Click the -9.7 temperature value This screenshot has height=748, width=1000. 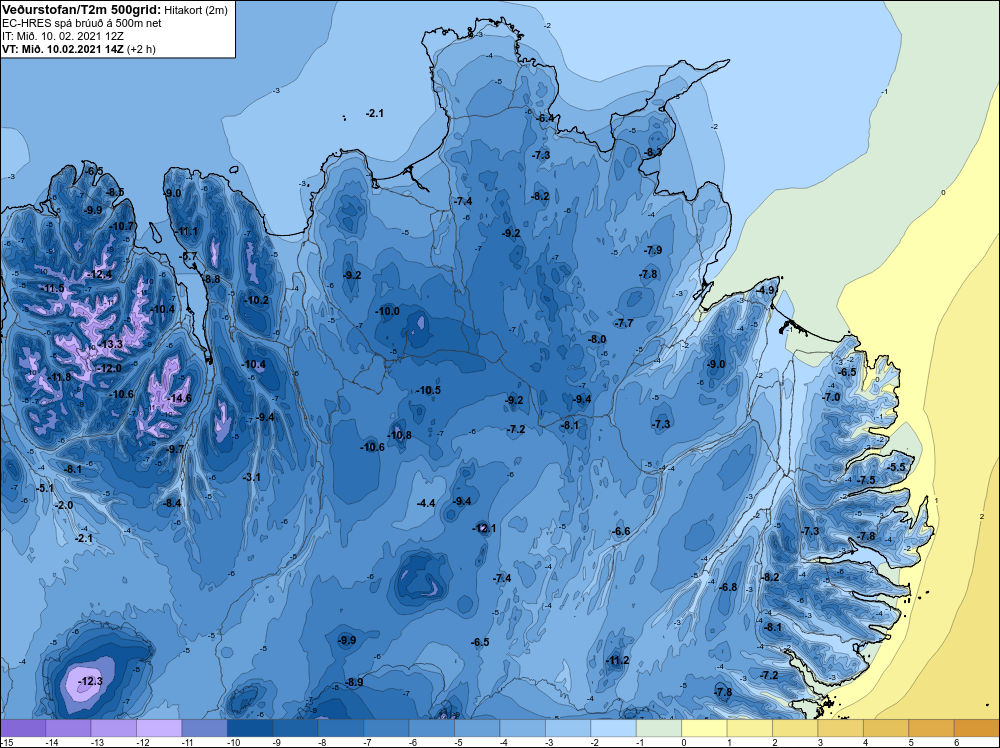(175, 450)
